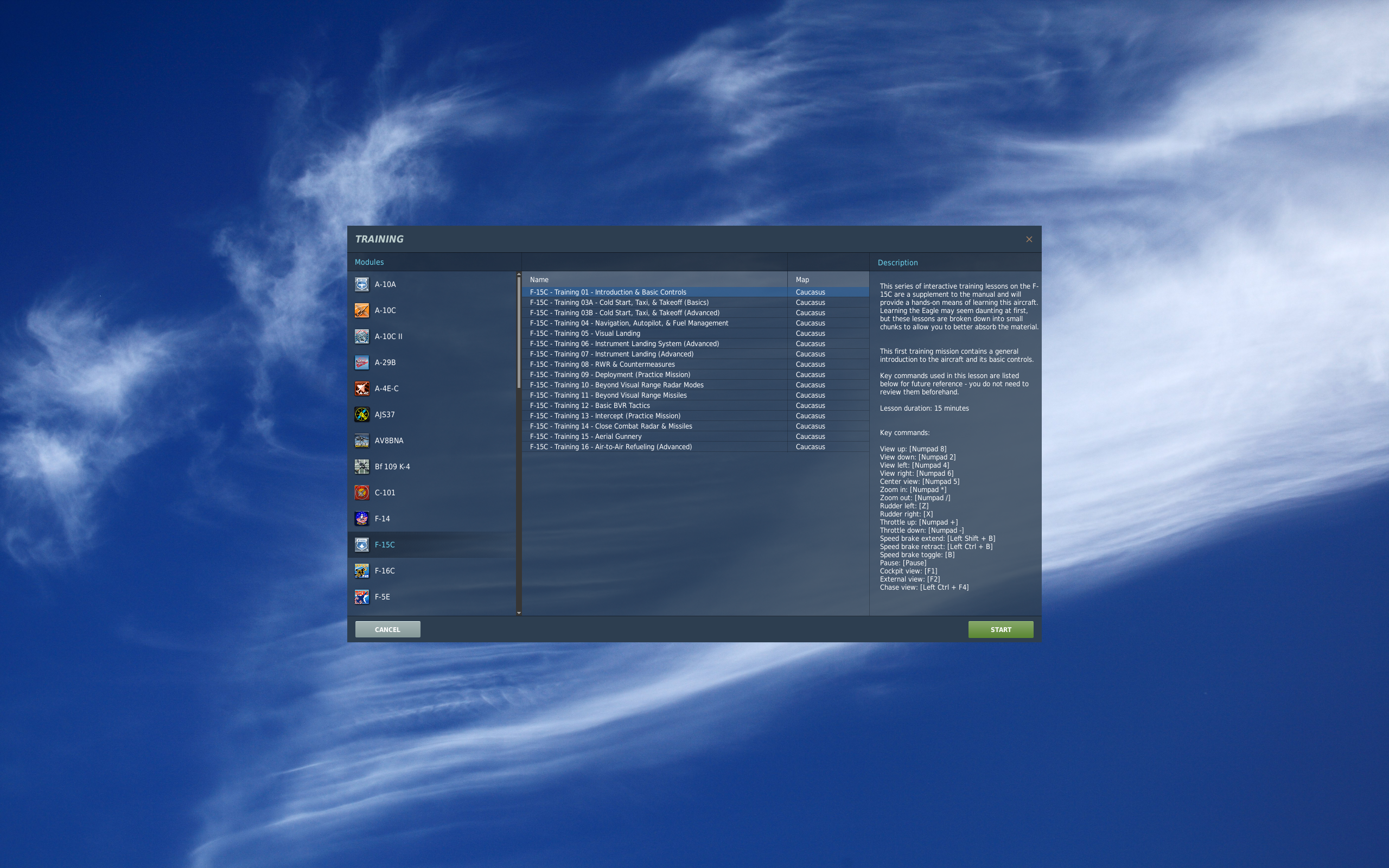This screenshot has height=868, width=1389.
Task: Click the F-16C module name
Action: 385,571
